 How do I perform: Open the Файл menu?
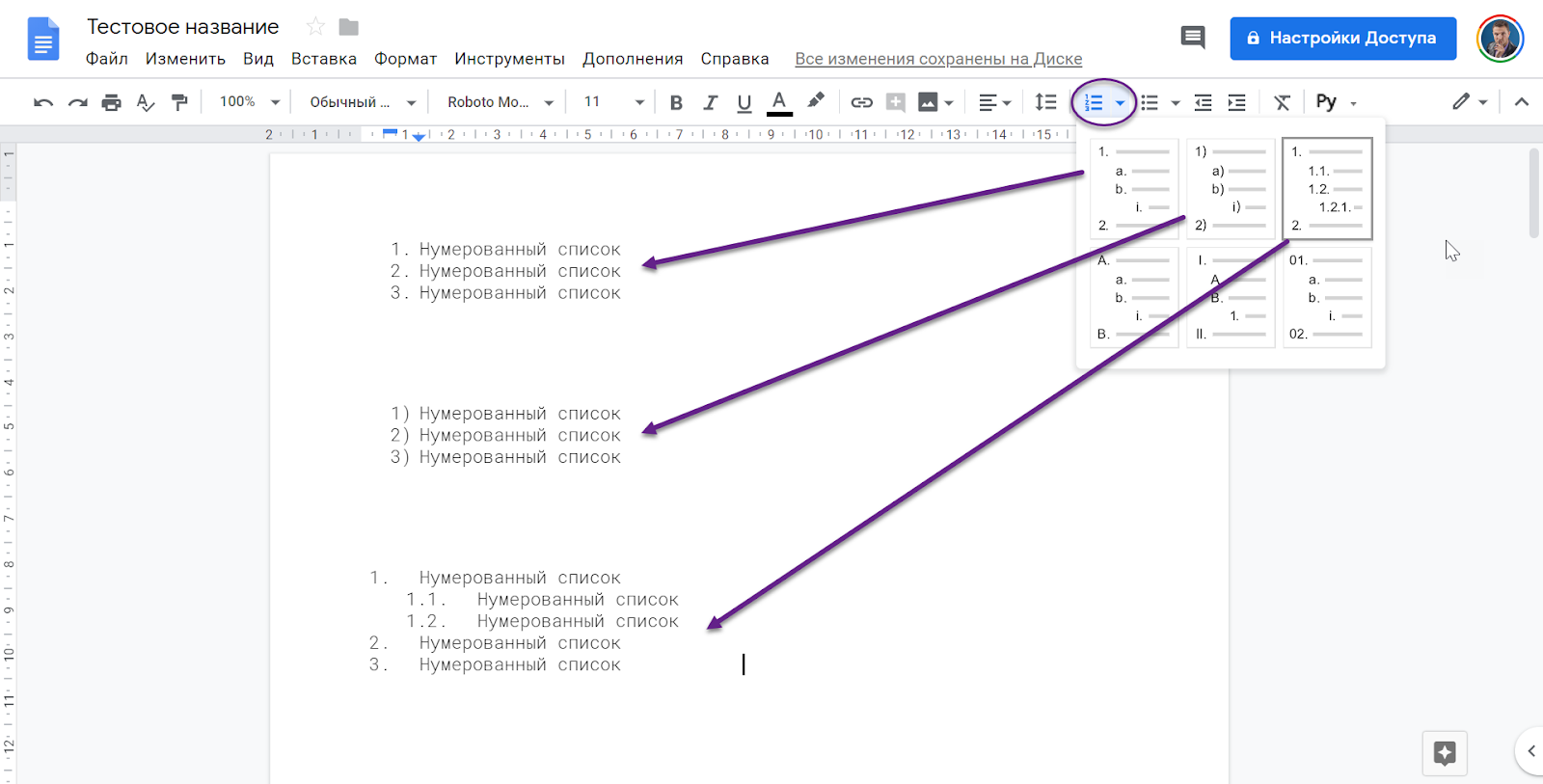(107, 59)
